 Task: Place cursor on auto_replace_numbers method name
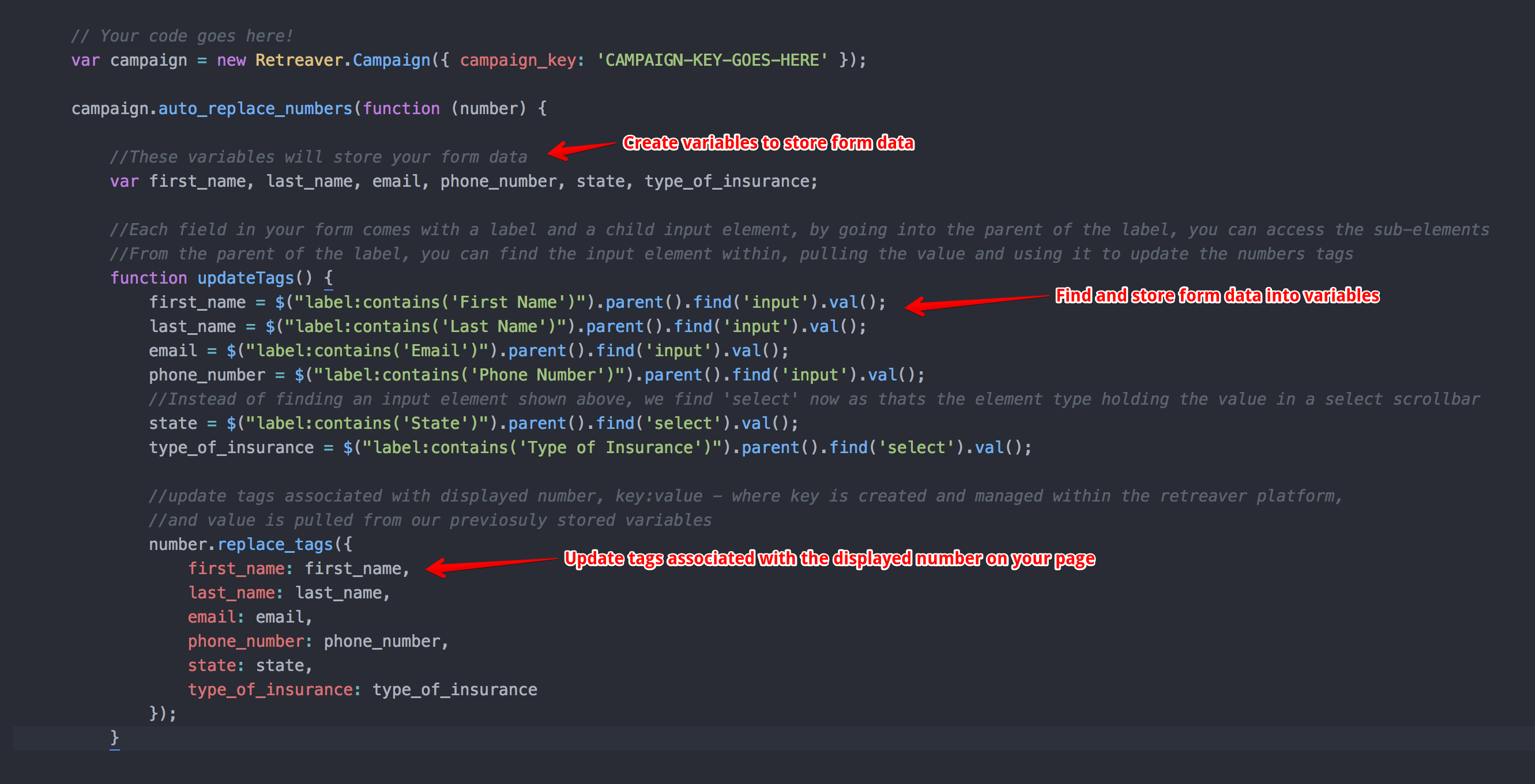[x=255, y=108]
